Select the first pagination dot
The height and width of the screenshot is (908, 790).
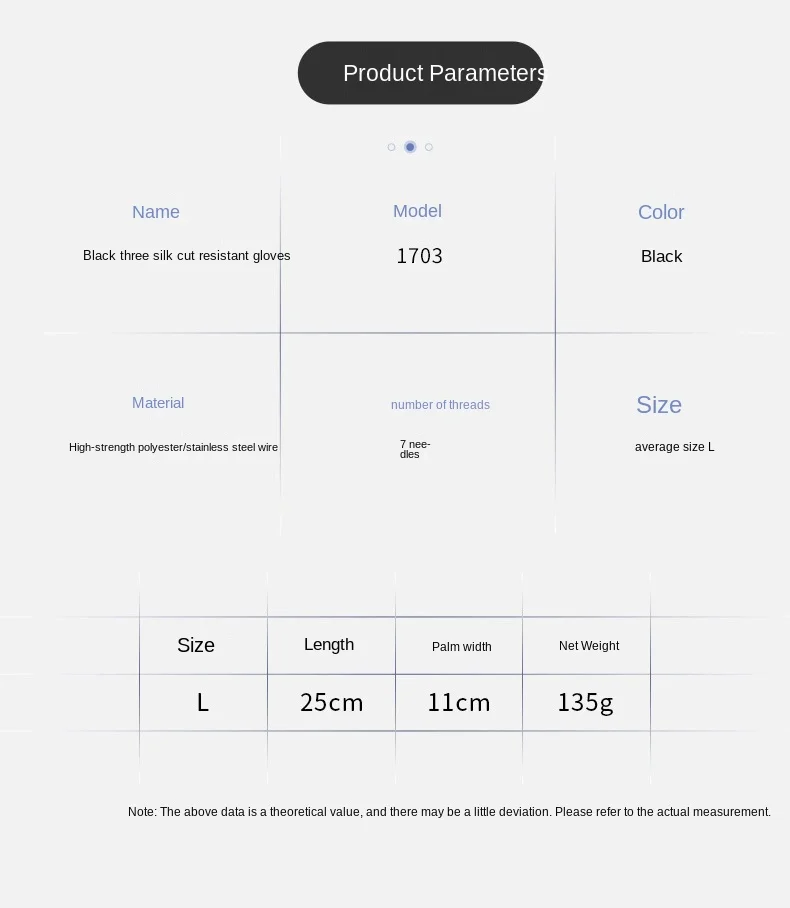click(391, 147)
